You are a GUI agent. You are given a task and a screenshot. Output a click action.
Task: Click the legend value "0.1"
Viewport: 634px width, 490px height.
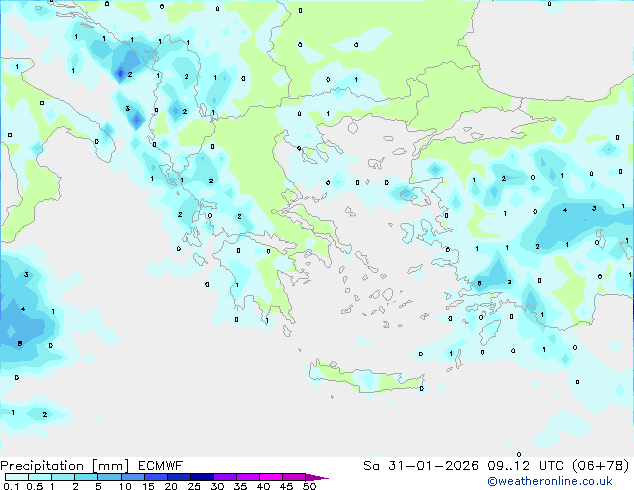pos(11,486)
